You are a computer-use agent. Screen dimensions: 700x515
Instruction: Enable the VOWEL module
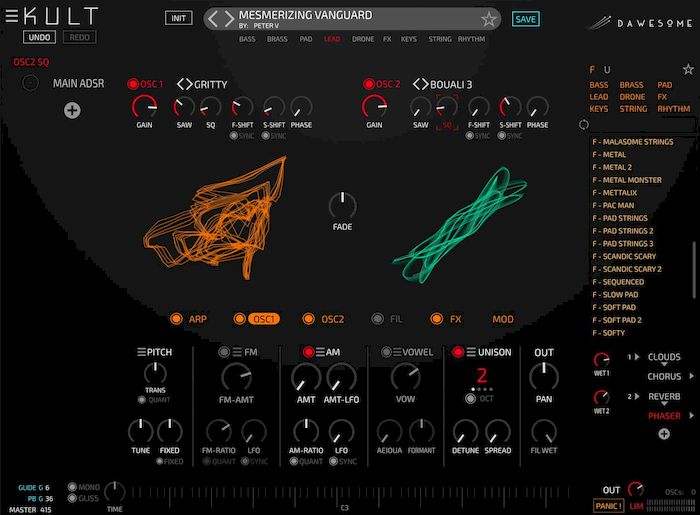(x=386, y=352)
